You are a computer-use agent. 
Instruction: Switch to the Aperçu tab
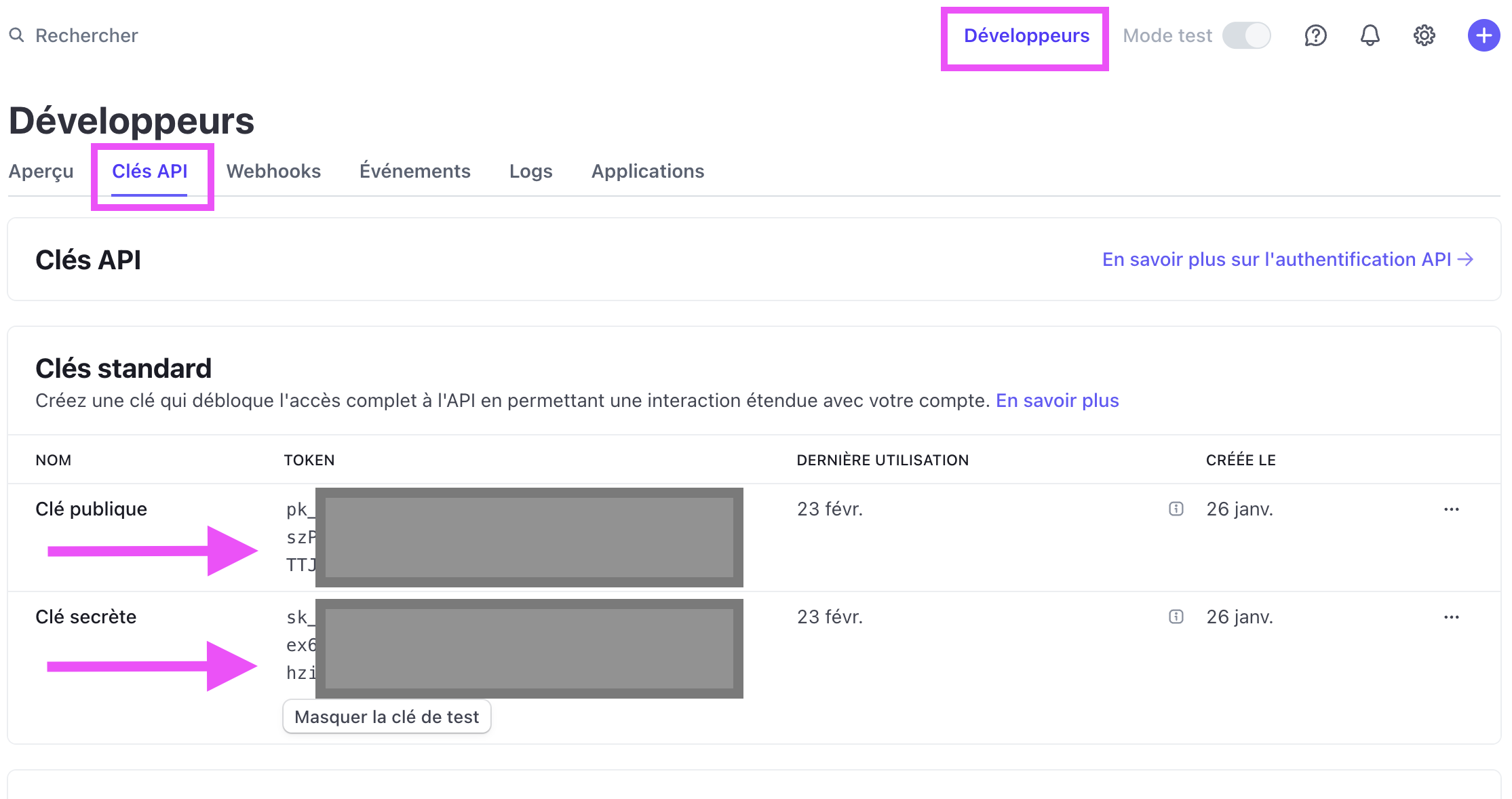point(41,171)
